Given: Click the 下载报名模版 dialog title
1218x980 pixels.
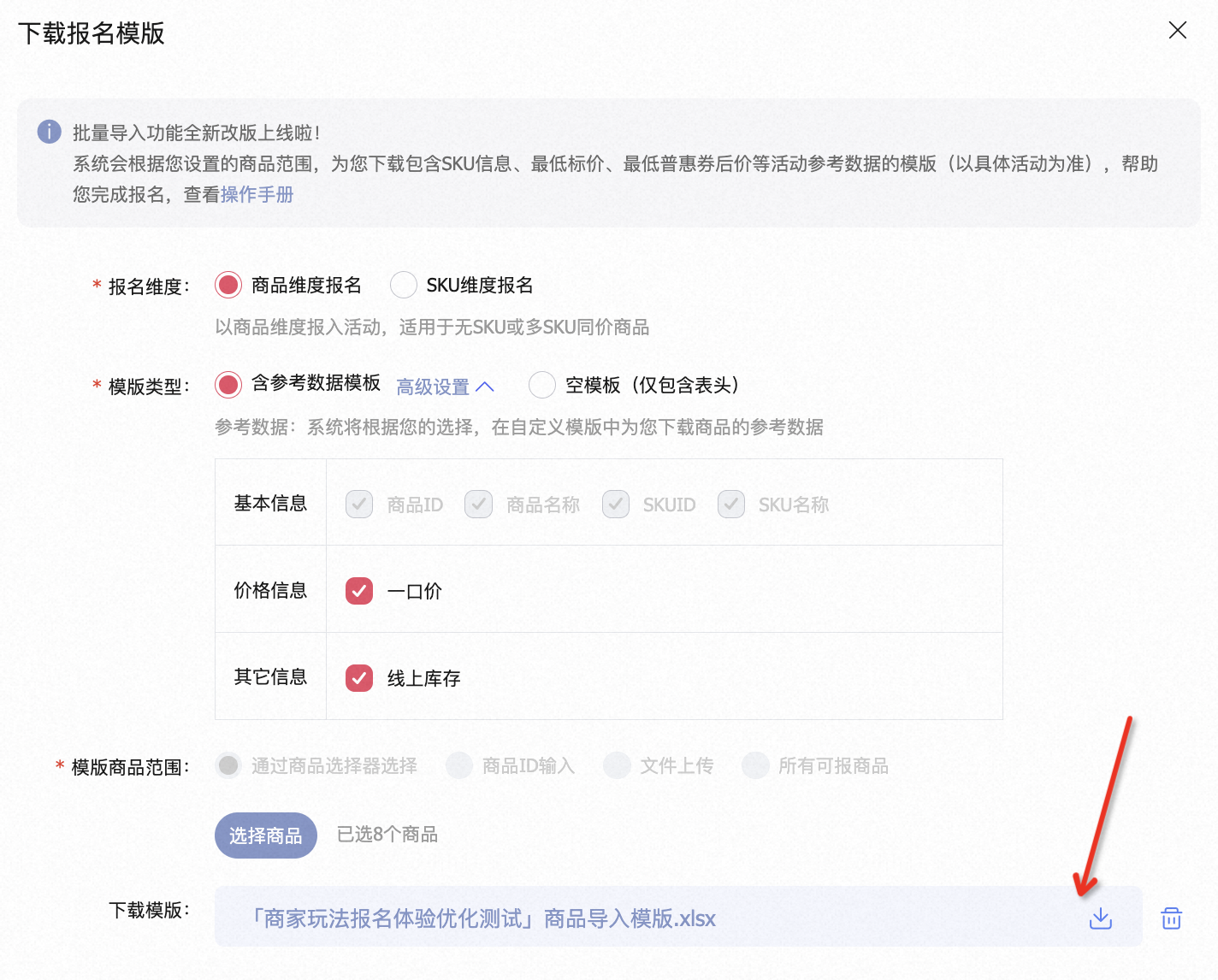Looking at the screenshot, I should point(92,33).
